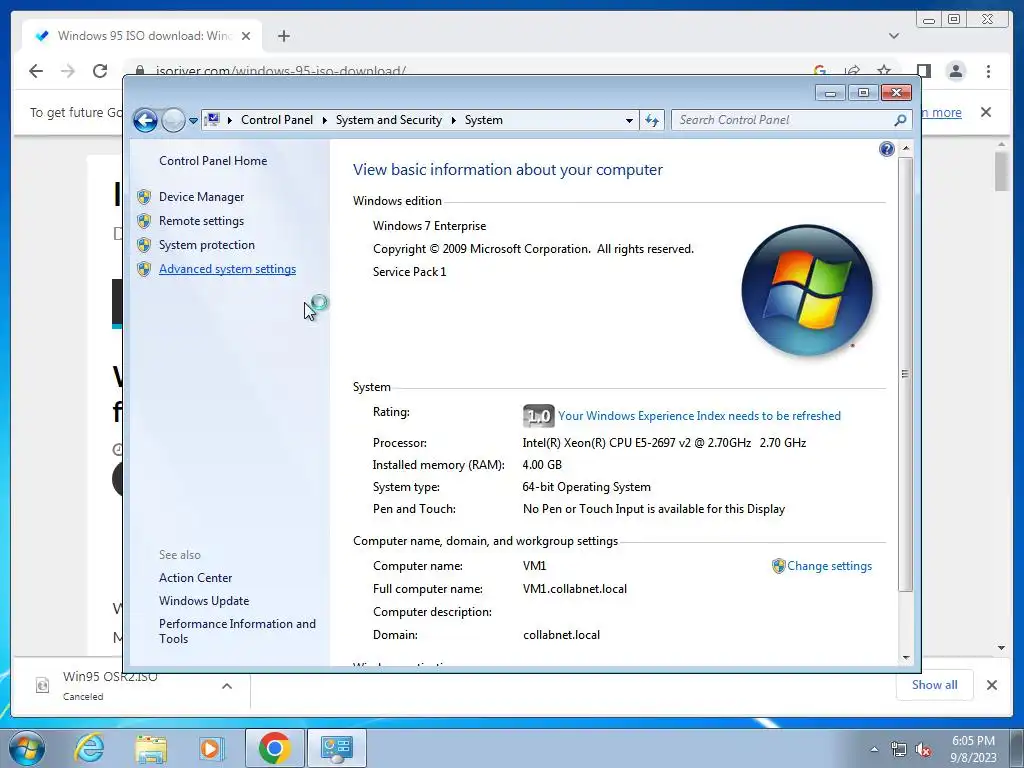Dismiss the Chrome info bar
Screen dimensions: 1024x768
(x=986, y=112)
